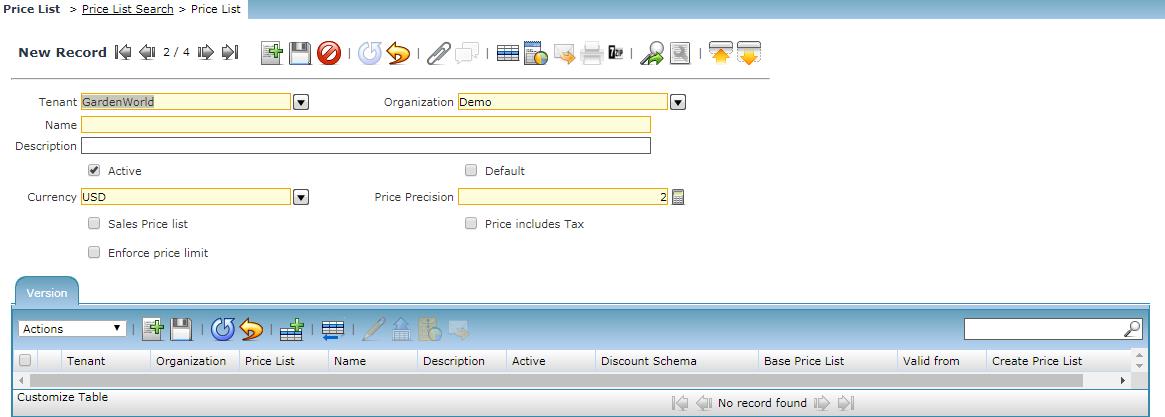Open the Tenant dropdown arrow
The height and width of the screenshot is (417, 1165).
coord(301,102)
